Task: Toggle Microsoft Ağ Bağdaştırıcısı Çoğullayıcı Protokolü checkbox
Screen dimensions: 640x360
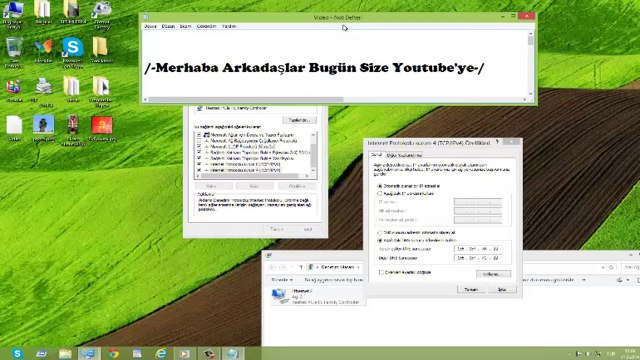Action: tap(199, 140)
